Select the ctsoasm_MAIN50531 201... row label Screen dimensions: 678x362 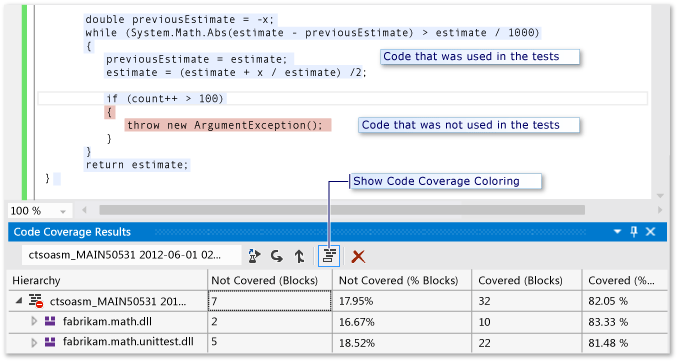118,301
